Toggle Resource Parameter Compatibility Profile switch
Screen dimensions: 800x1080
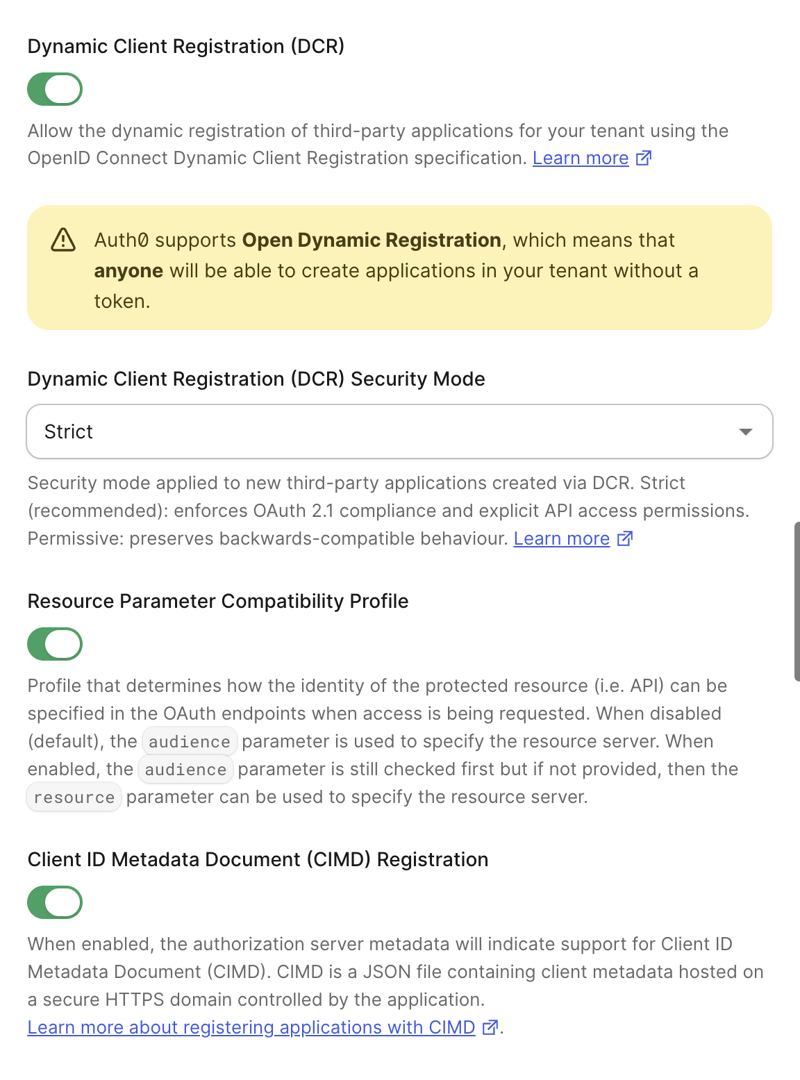coord(55,644)
